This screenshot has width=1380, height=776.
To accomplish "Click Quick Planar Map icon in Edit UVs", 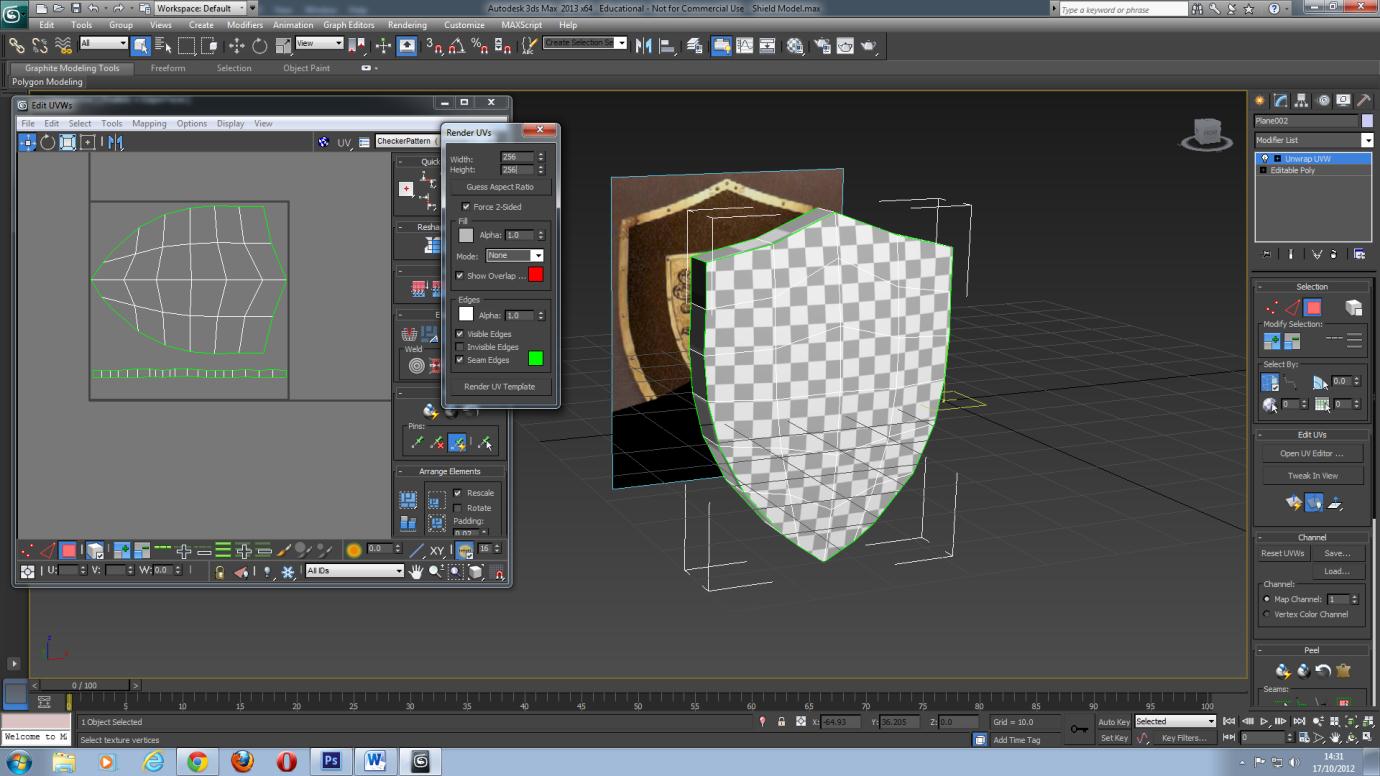I will click(1294, 502).
